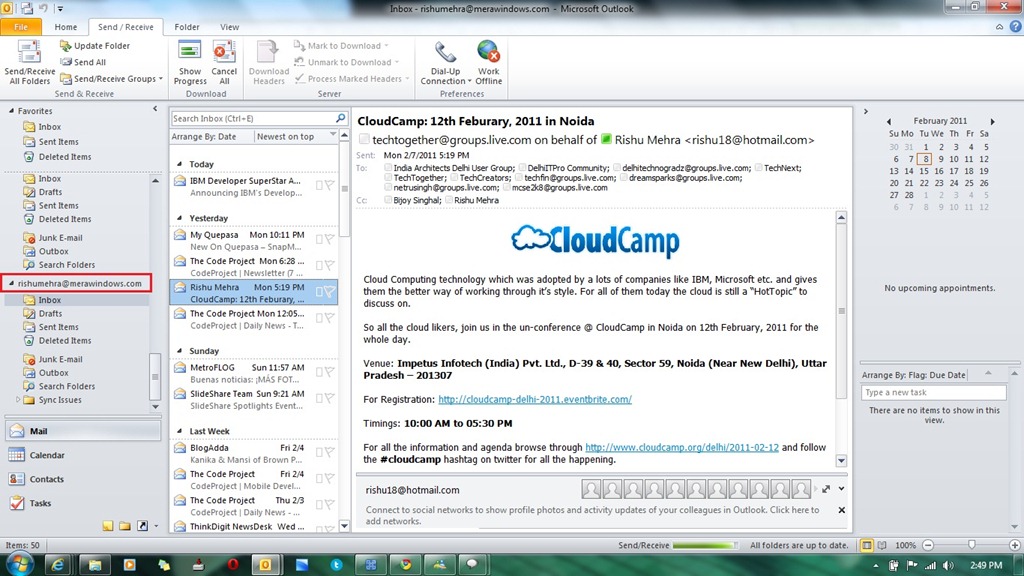Minimize the ribbon with caret icon
Image resolution: width=1024 pixels, height=576 pixels.
click(x=999, y=27)
